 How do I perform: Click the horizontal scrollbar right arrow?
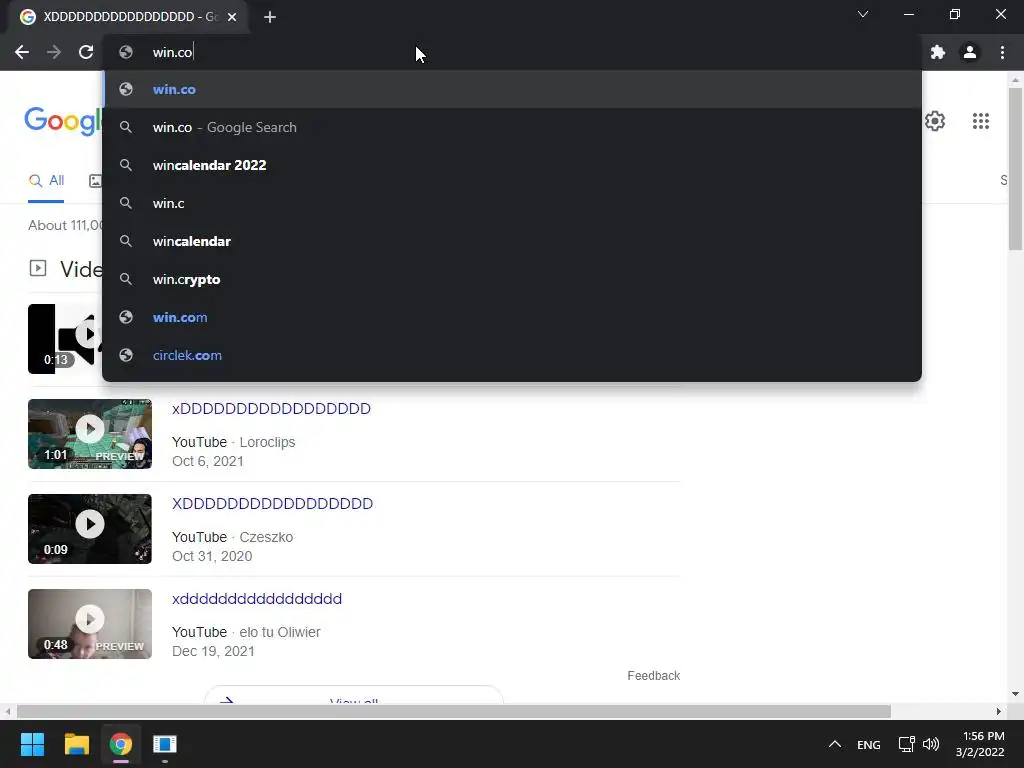click(999, 711)
